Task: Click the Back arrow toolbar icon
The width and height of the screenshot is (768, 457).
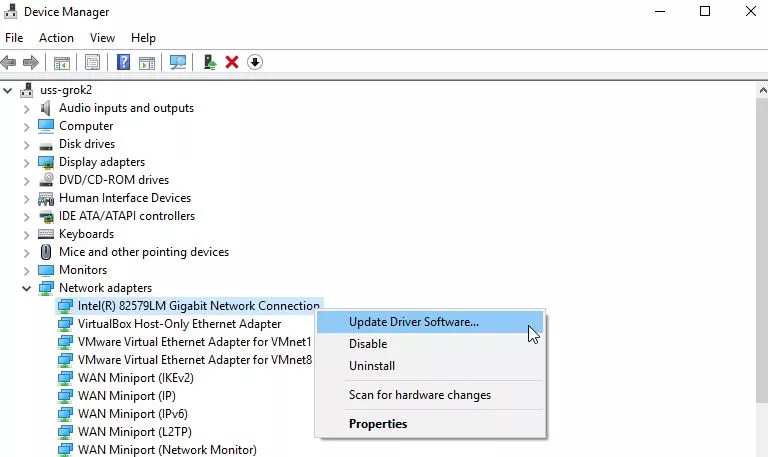Action: point(8,62)
